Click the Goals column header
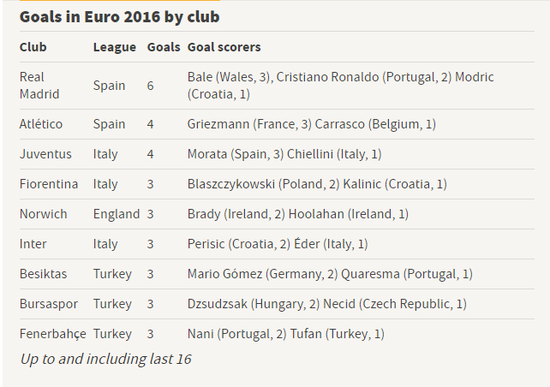550x387 pixels. (163, 47)
